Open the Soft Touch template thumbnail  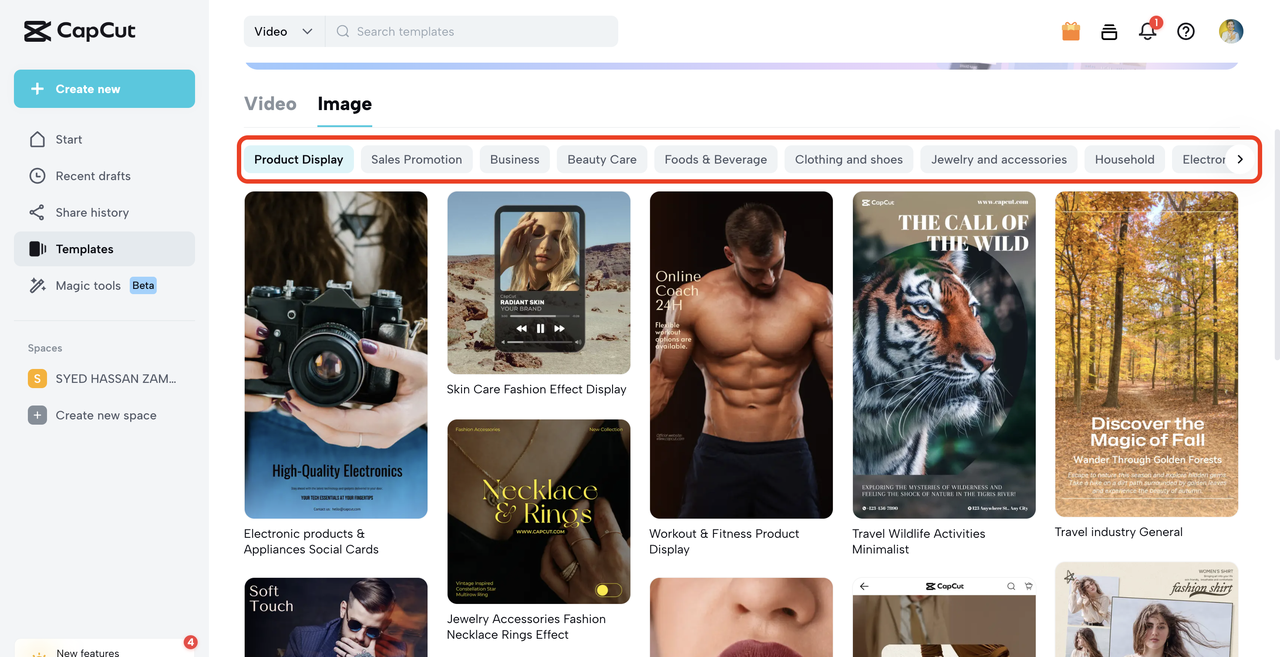click(x=336, y=617)
